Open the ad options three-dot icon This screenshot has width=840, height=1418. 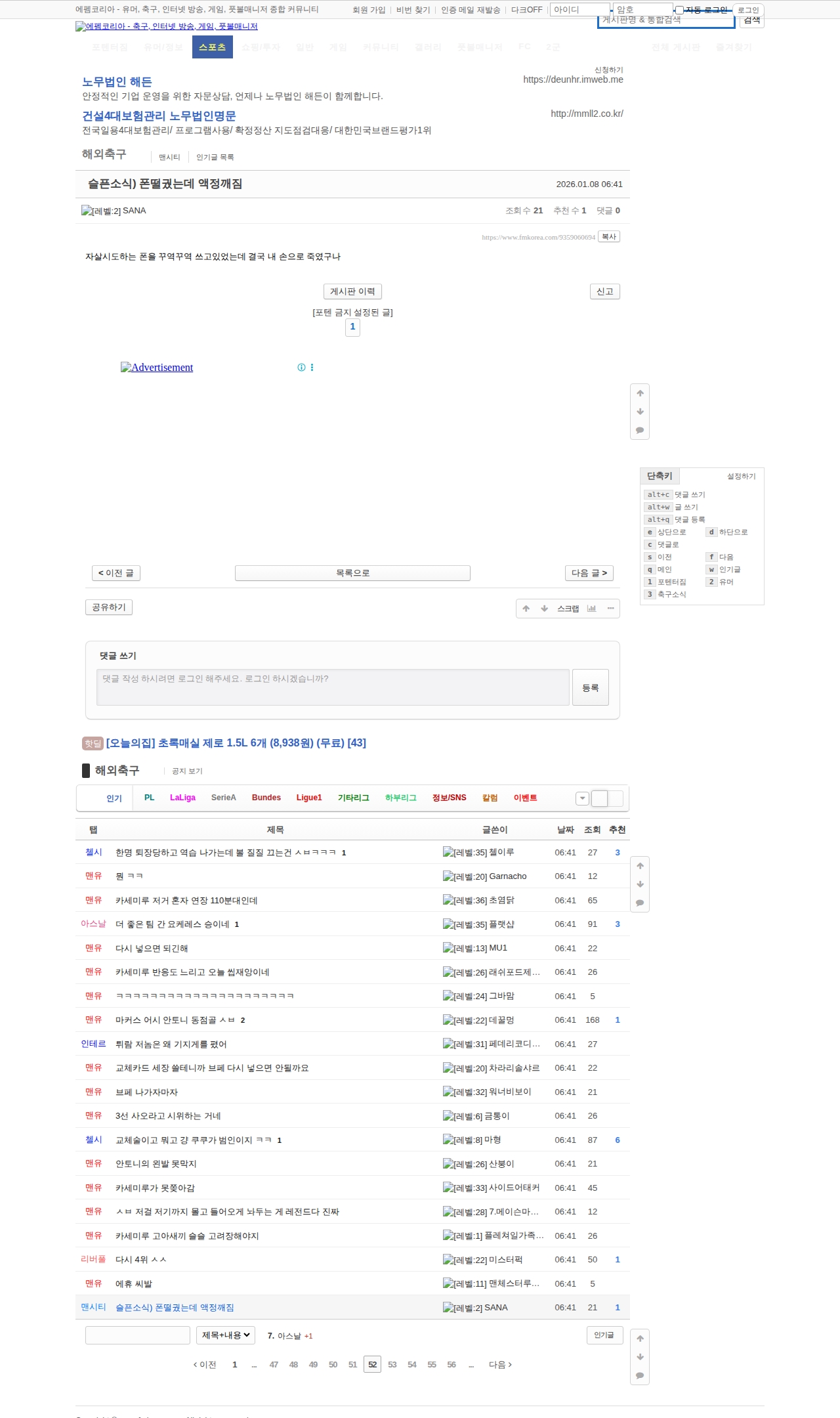312,368
